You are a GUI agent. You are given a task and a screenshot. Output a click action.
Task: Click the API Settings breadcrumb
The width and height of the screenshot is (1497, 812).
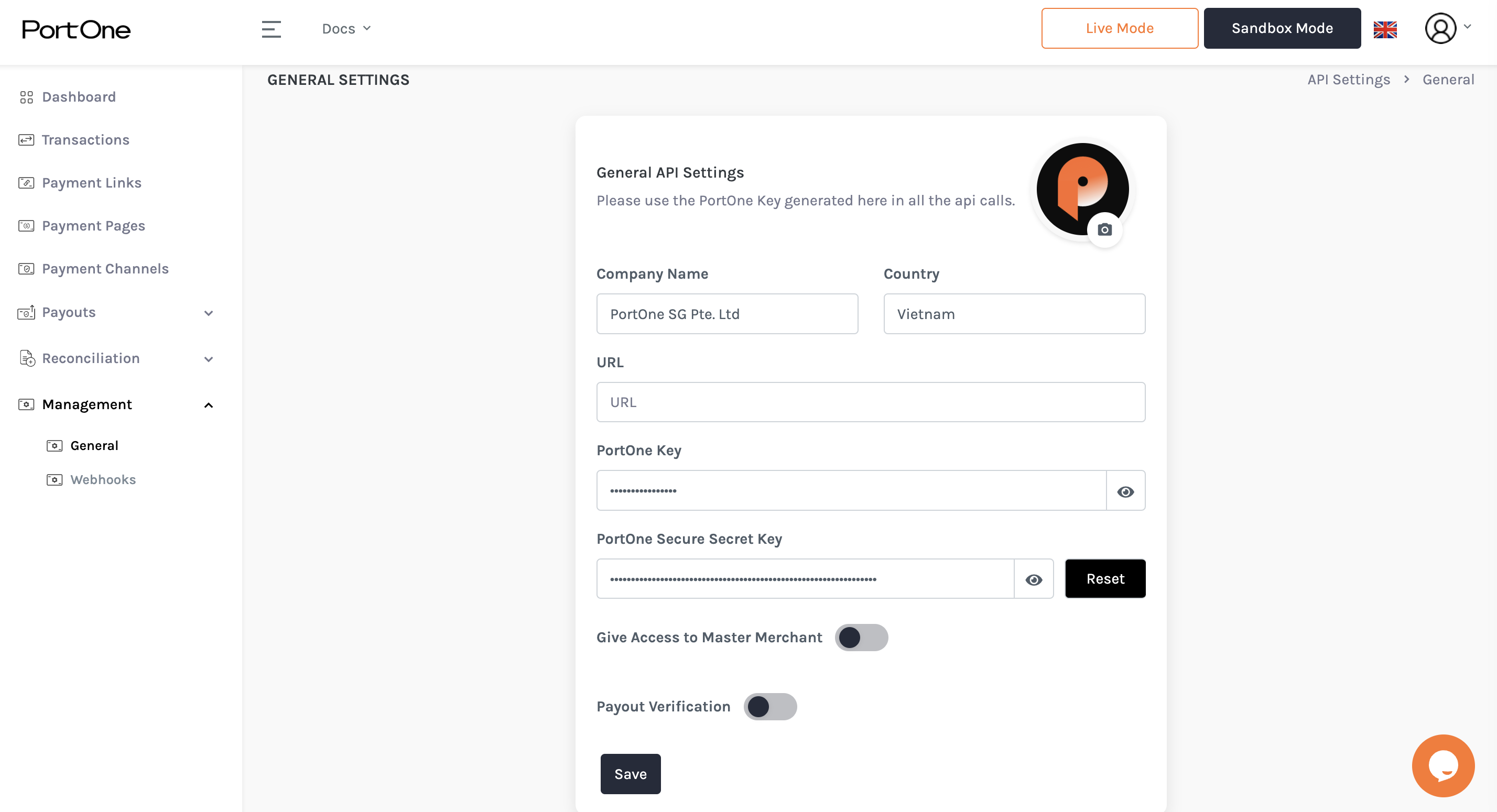1349,79
